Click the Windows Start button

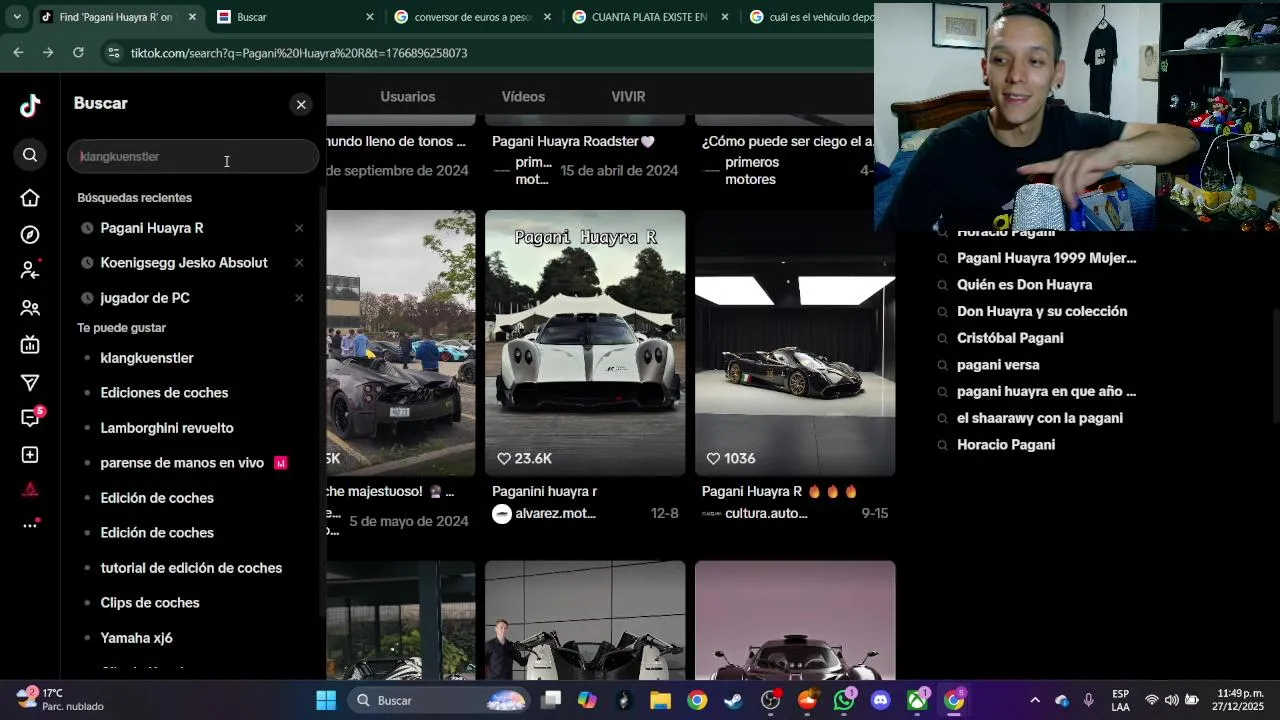tap(326, 700)
